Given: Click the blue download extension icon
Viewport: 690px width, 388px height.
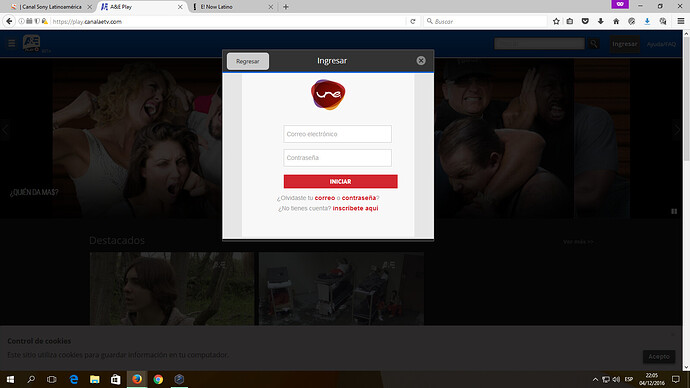Looking at the screenshot, I should tap(647, 21).
